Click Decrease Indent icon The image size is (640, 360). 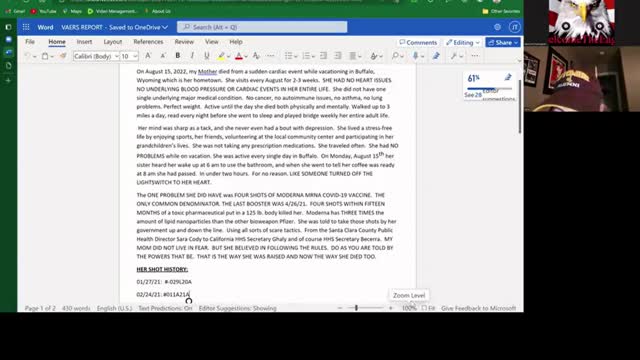tap(323, 56)
